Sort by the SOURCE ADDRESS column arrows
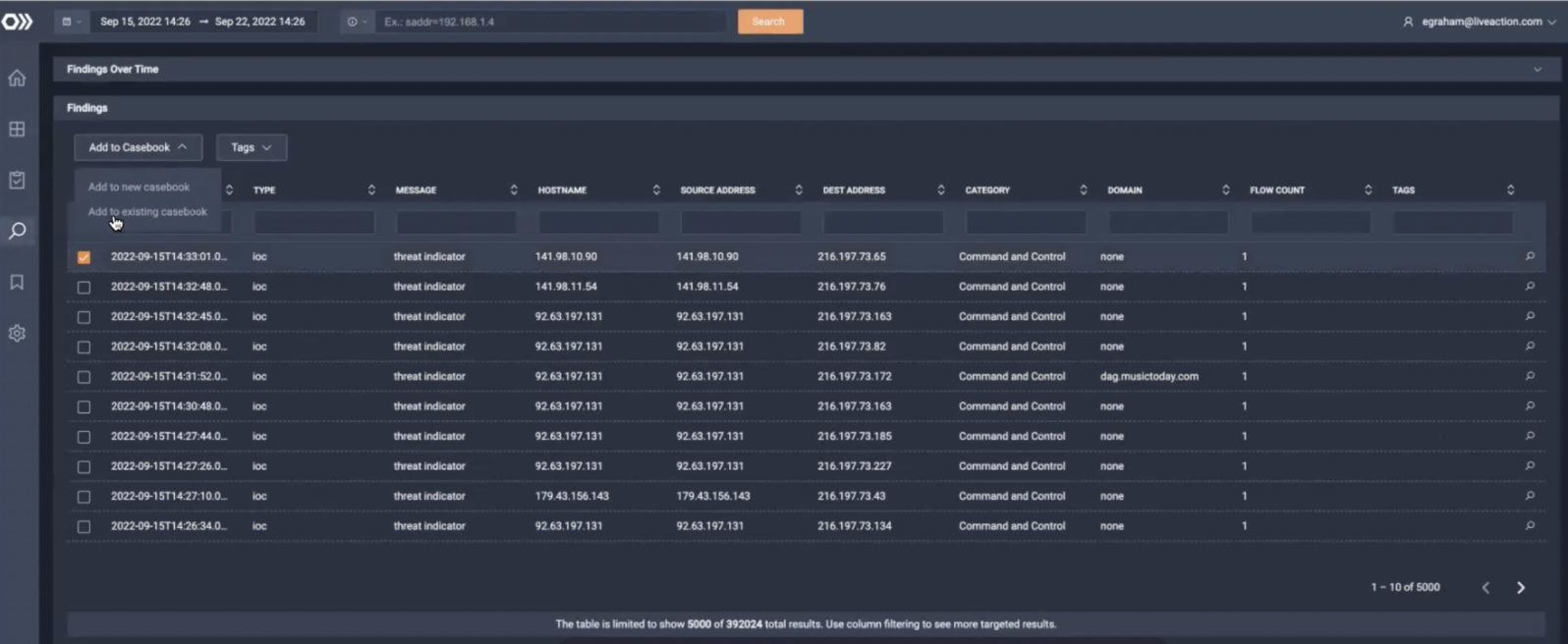The height and width of the screenshot is (644, 1568). [799, 190]
